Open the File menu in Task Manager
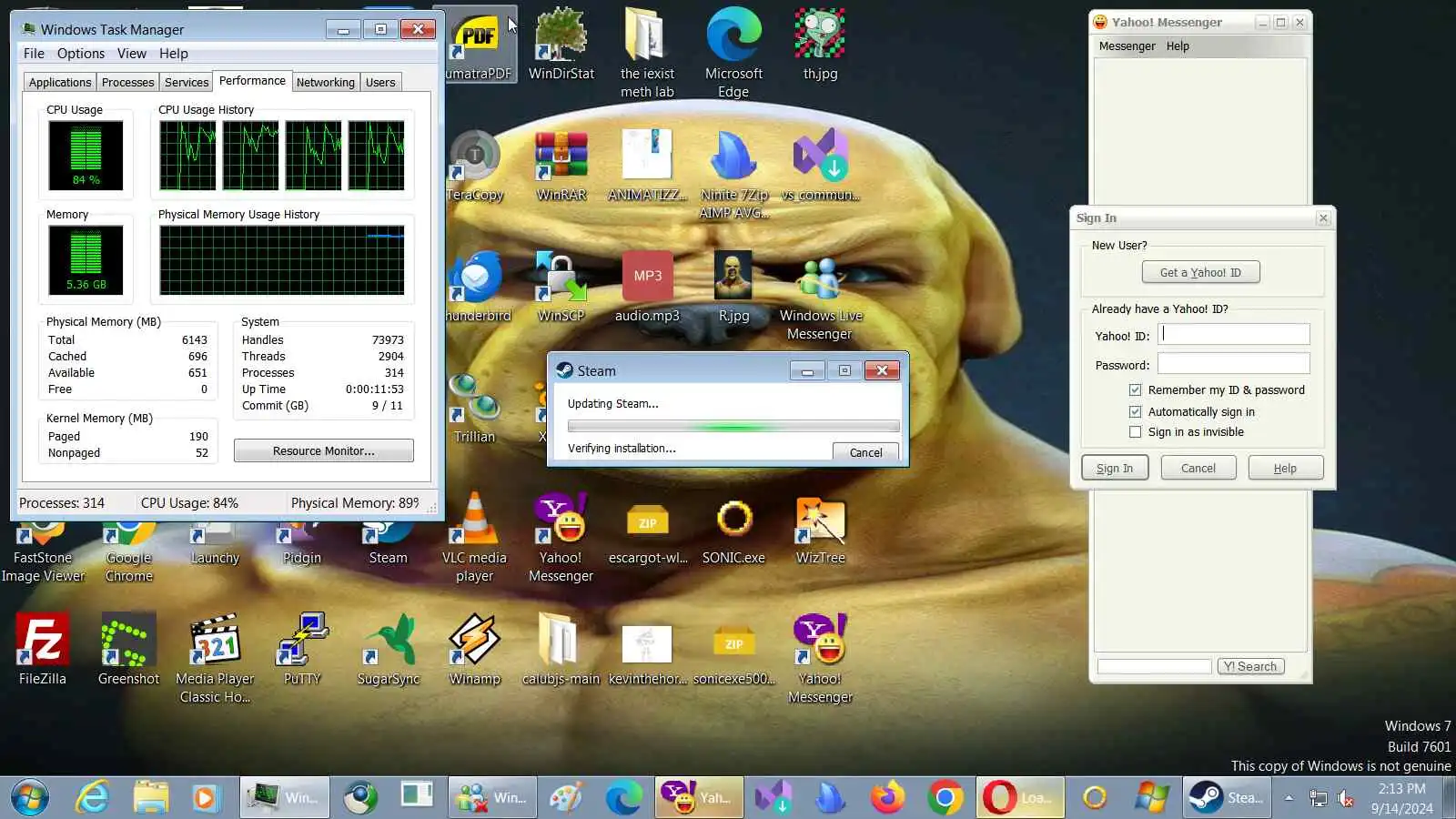The width and height of the screenshot is (1456, 819). (34, 54)
